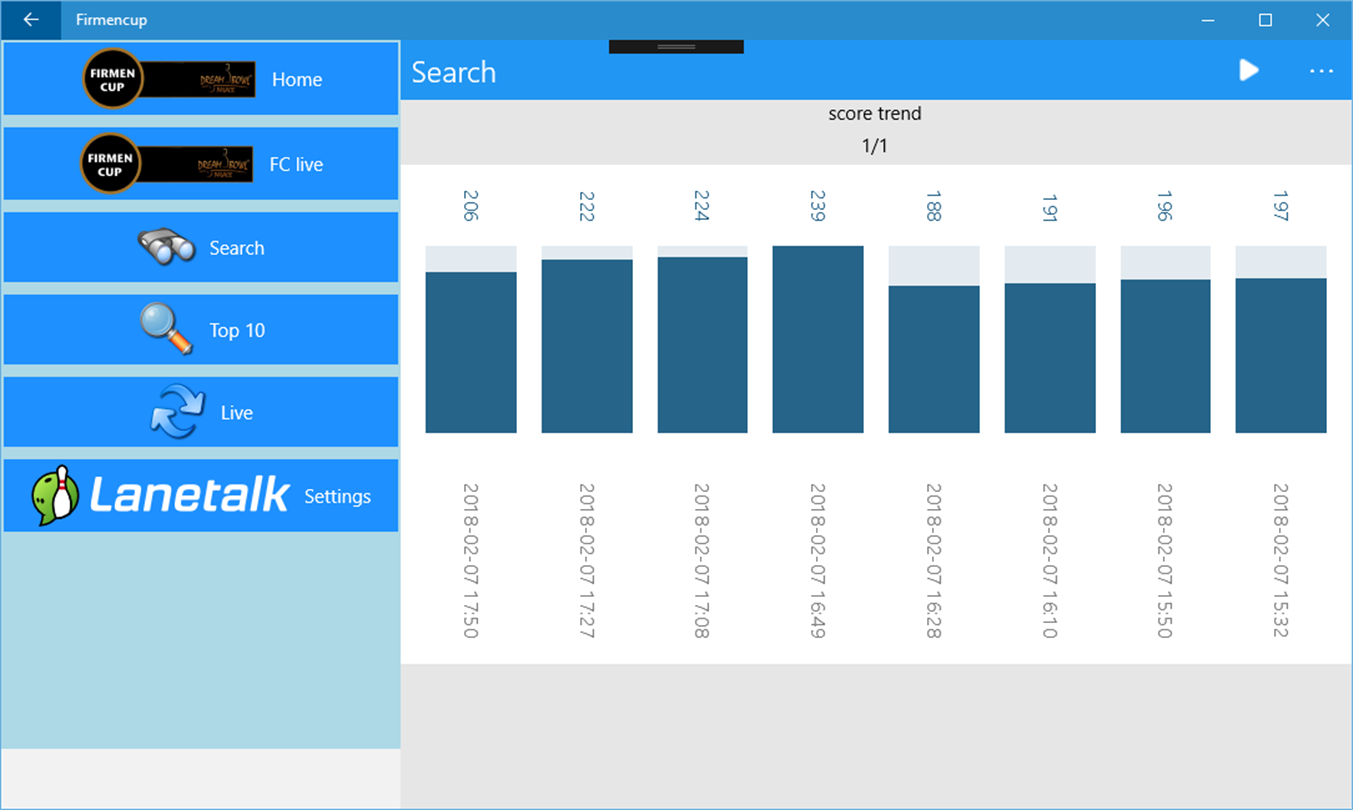Open the Live menu item
This screenshot has height=810, width=1353.
(x=201, y=412)
